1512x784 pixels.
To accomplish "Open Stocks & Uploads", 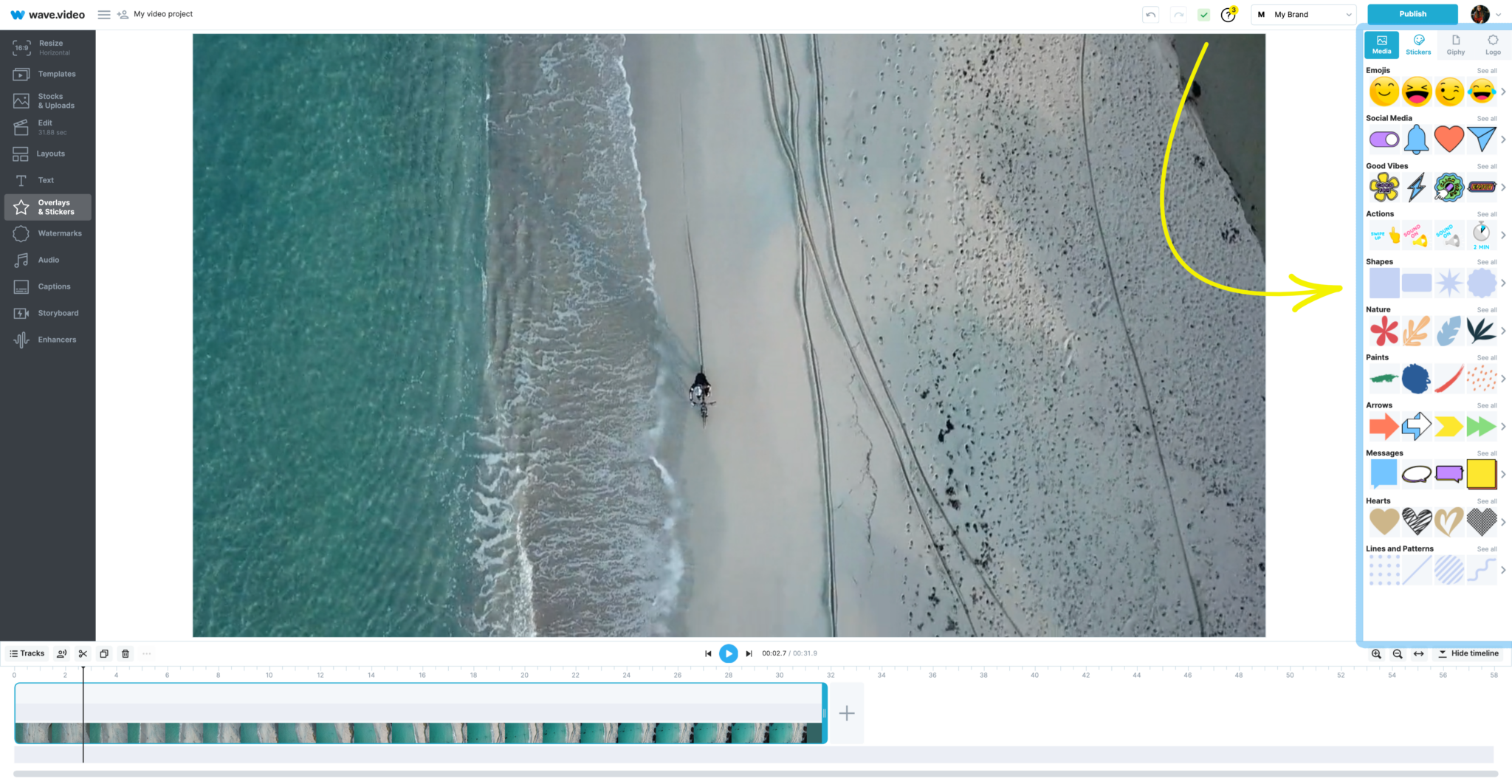I will [47, 100].
